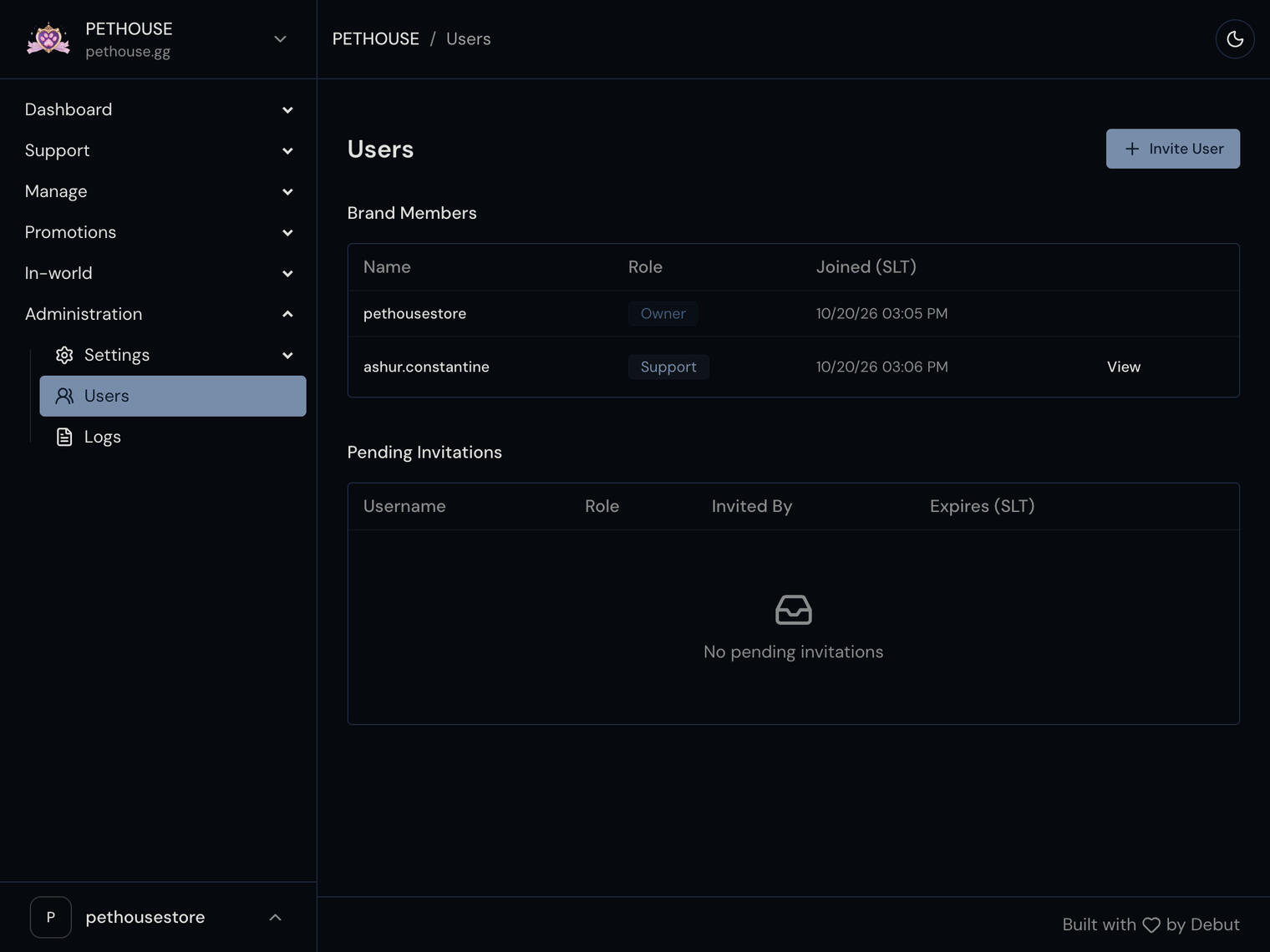Image resolution: width=1270 pixels, height=952 pixels.
Task: View the ashur.constantine member
Action: point(1124,367)
